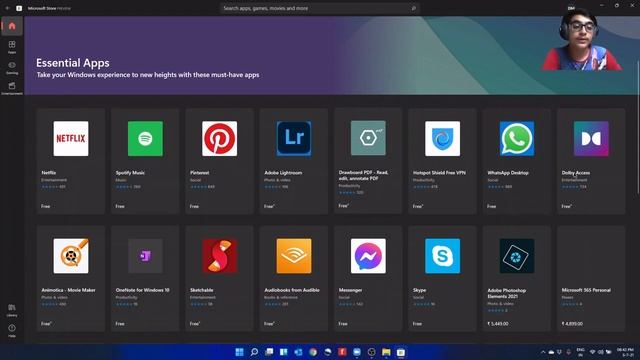Open the Skype app icon
640x360 pixels.
[x=442, y=256]
